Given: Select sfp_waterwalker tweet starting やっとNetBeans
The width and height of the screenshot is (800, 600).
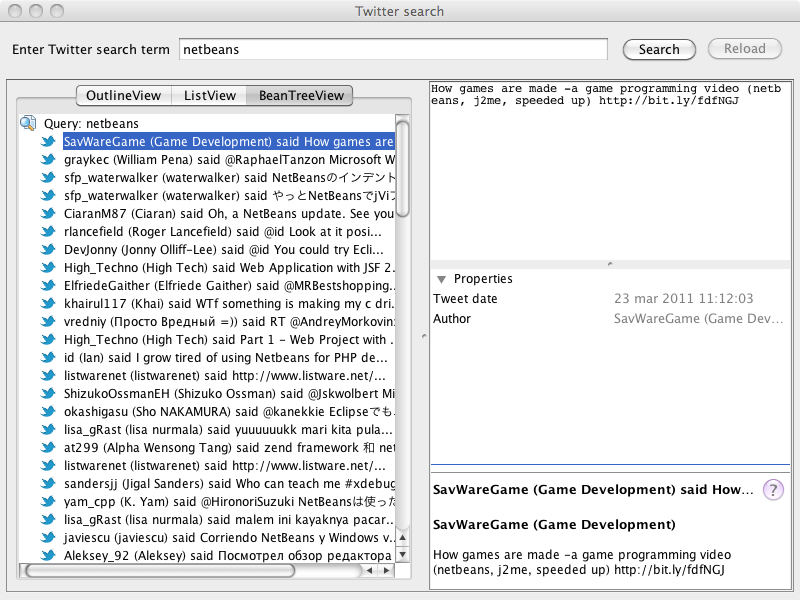Looking at the screenshot, I should (229, 195).
